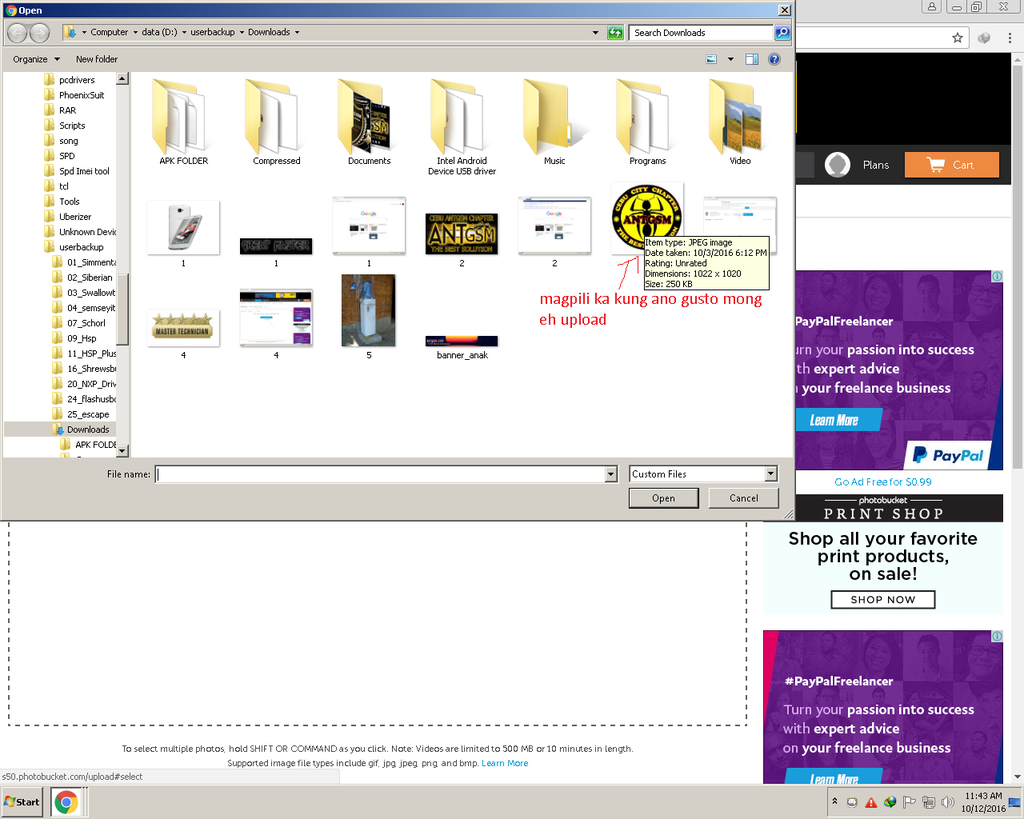This screenshot has width=1024, height=819.
Task: Click the refresh button beside the address path
Action: point(616,32)
